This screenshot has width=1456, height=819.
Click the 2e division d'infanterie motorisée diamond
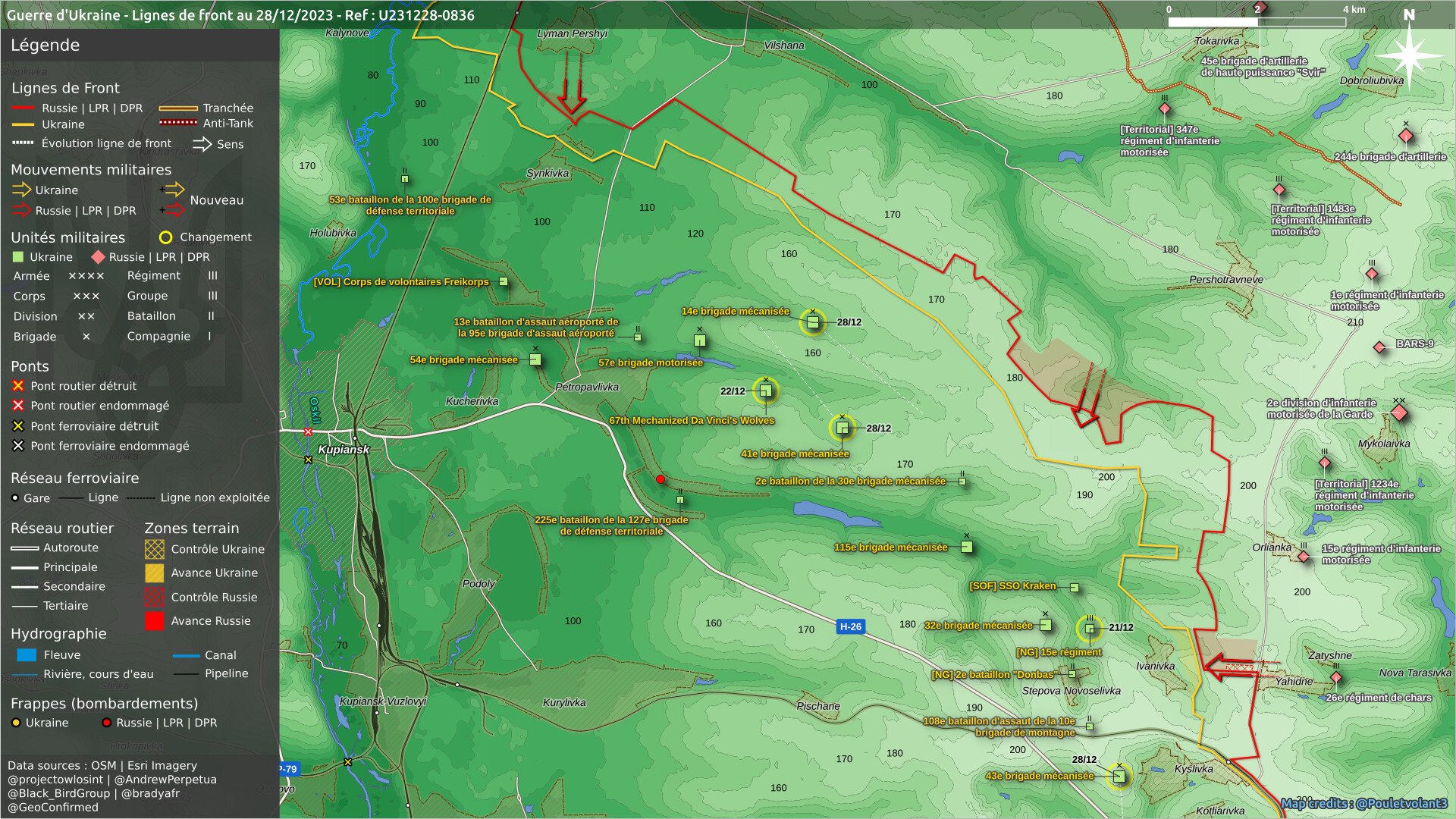tap(1399, 413)
